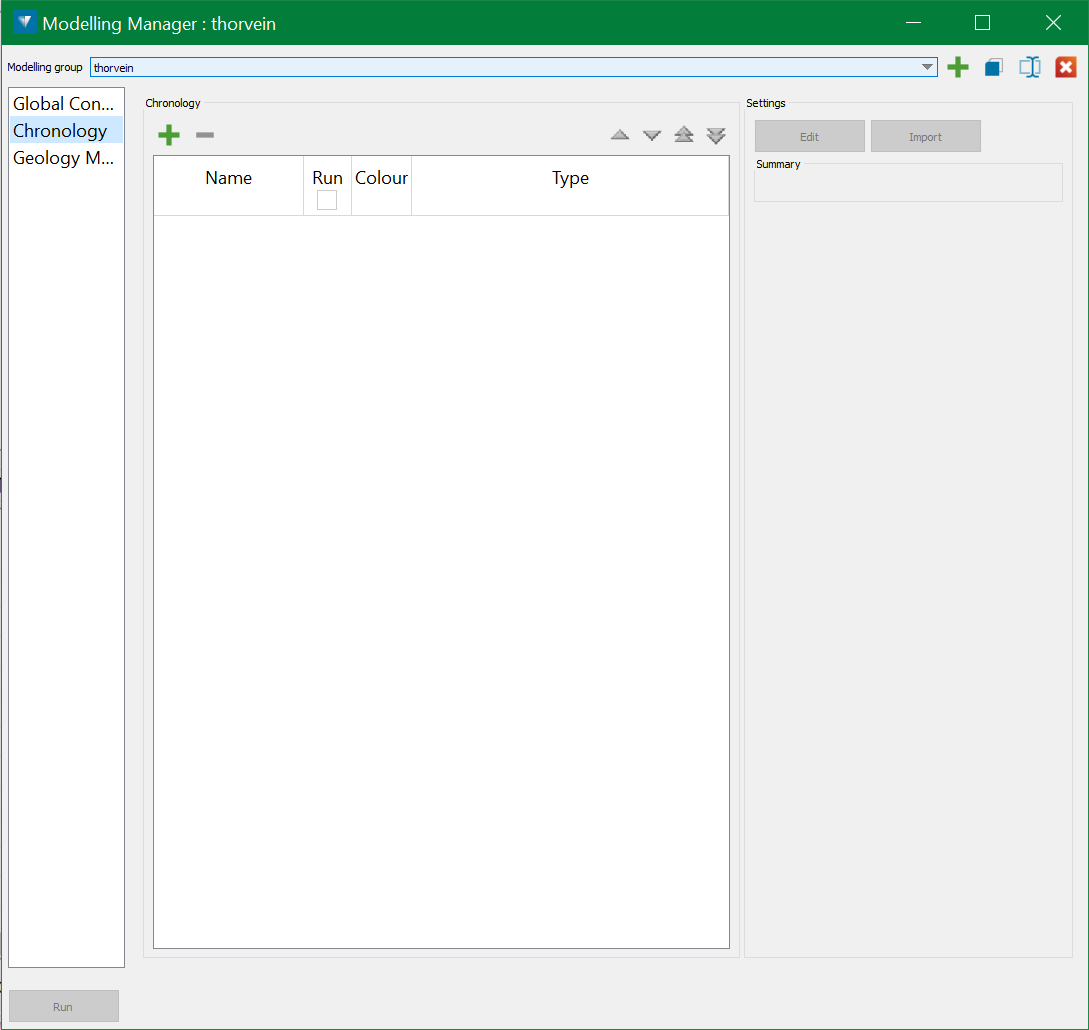Click the rename modelling group icon
Image resolution: width=1089 pixels, height=1030 pixels.
coord(1029,68)
